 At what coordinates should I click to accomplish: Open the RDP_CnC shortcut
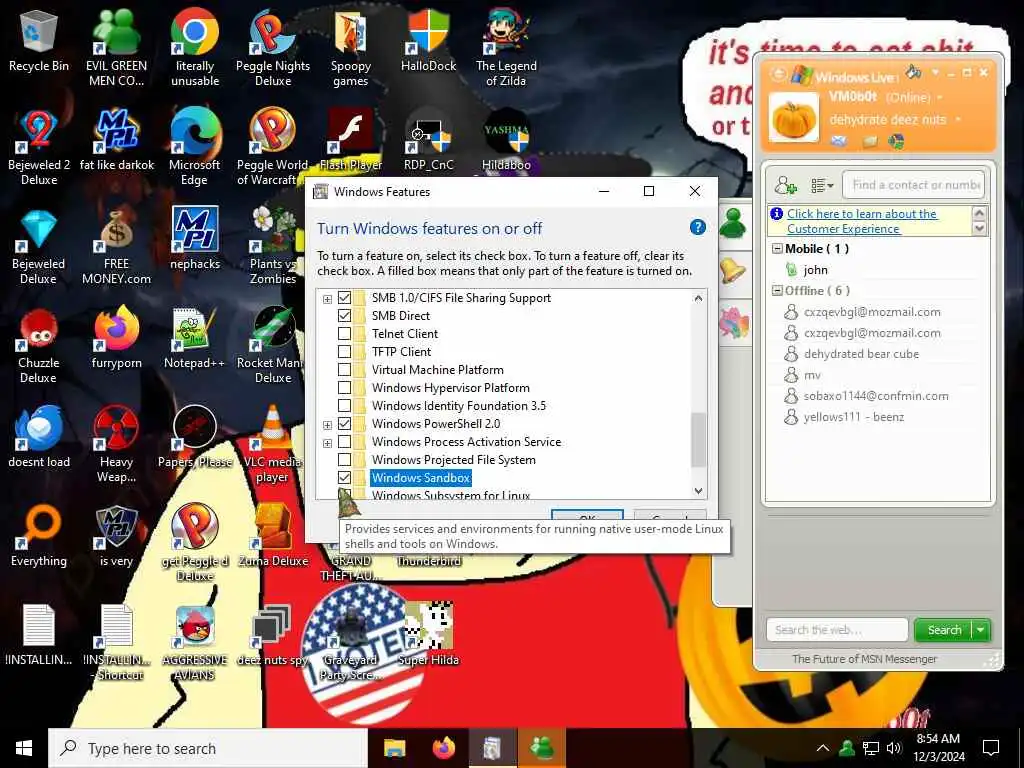(428, 139)
